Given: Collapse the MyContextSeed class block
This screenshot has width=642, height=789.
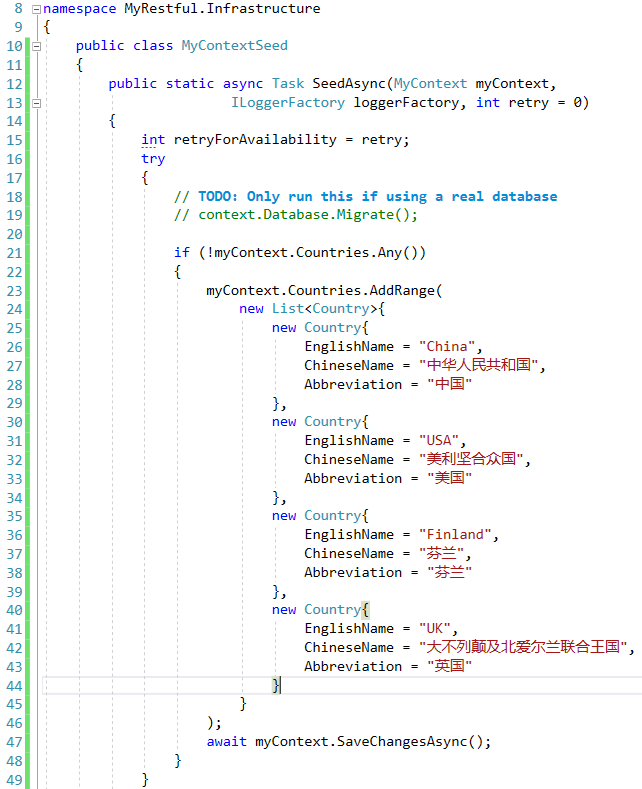Looking at the screenshot, I should [x=36, y=46].
